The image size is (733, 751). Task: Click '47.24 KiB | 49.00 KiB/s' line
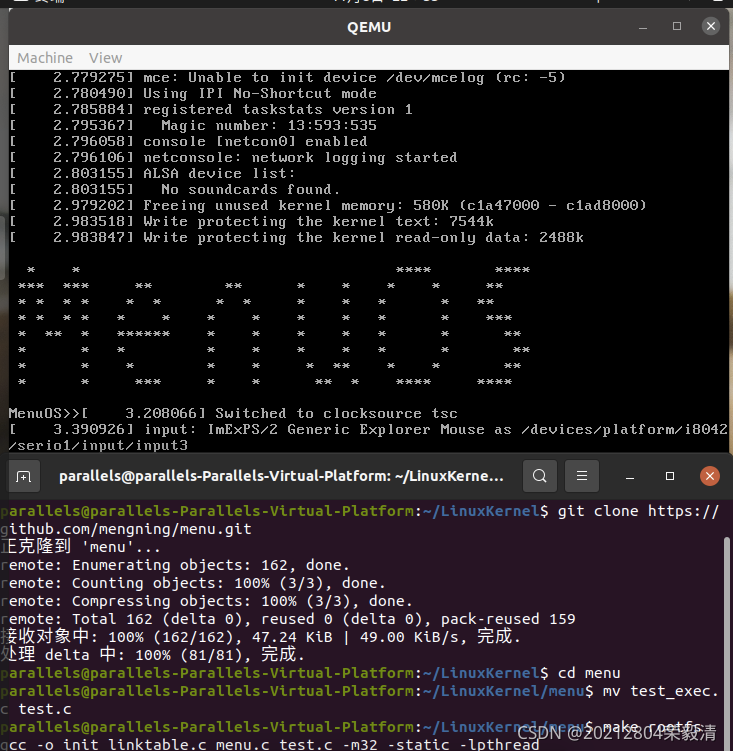[260, 637]
